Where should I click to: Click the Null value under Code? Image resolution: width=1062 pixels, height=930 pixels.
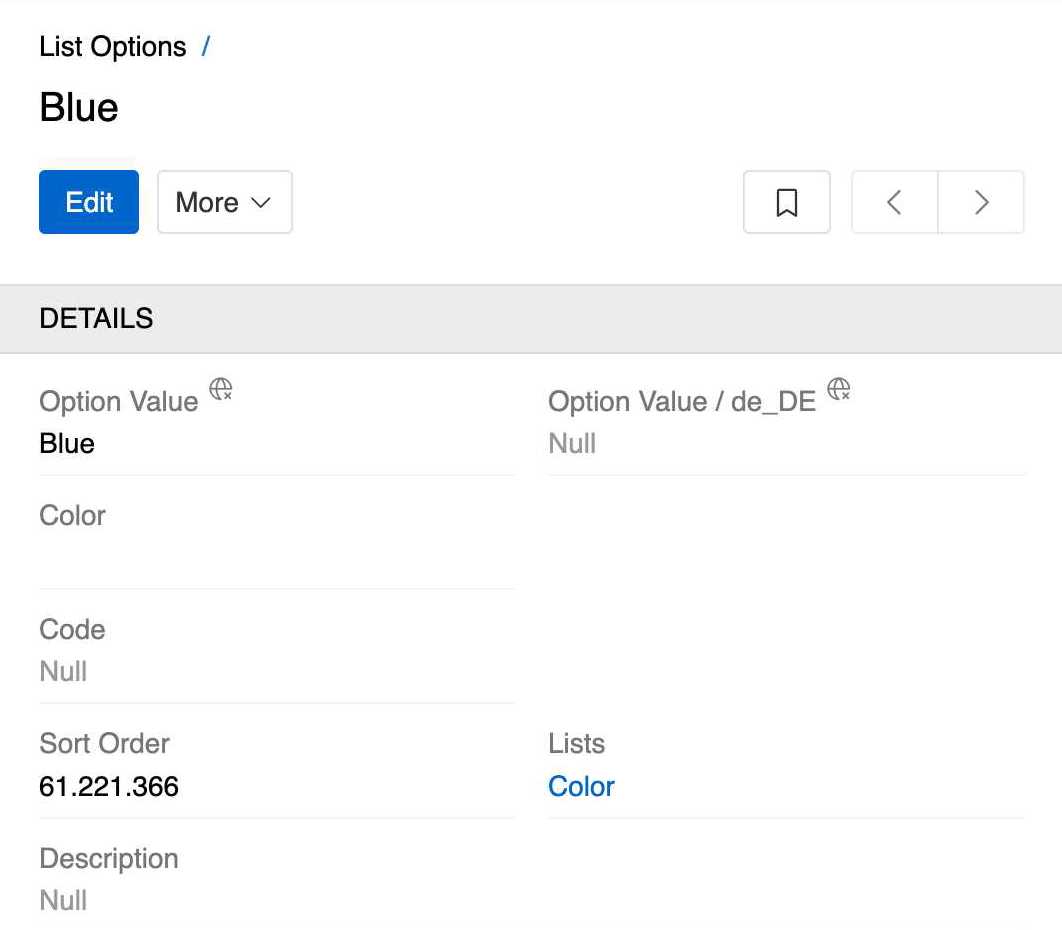coord(63,671)
